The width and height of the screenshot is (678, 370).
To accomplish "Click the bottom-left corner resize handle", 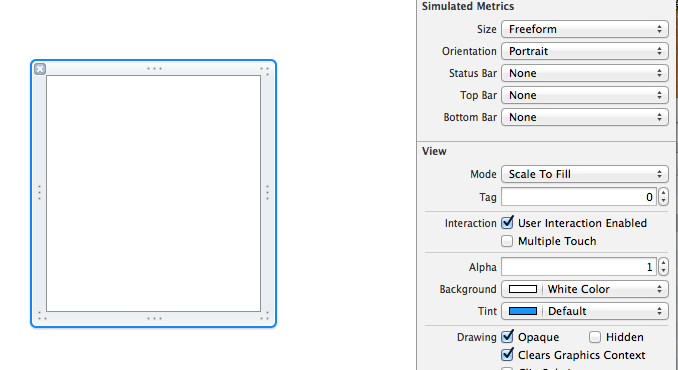I will [42, 316].
